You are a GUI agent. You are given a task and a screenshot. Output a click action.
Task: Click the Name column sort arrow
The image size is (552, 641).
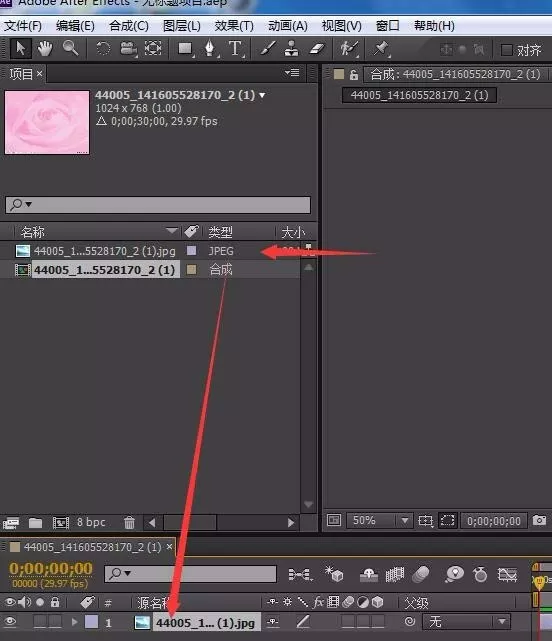click(172, 231)
